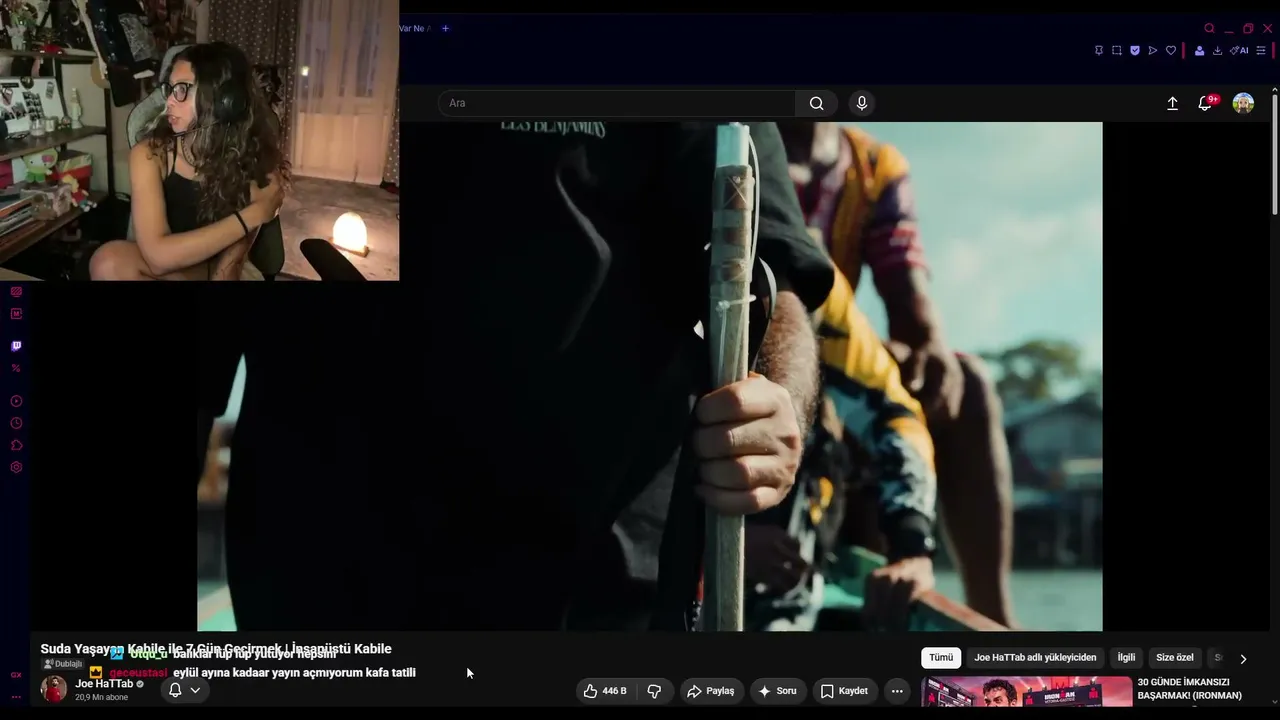Go to the Joe HaTTab channel name link
Screen dimensions: 1280x720
coord(104,684)
